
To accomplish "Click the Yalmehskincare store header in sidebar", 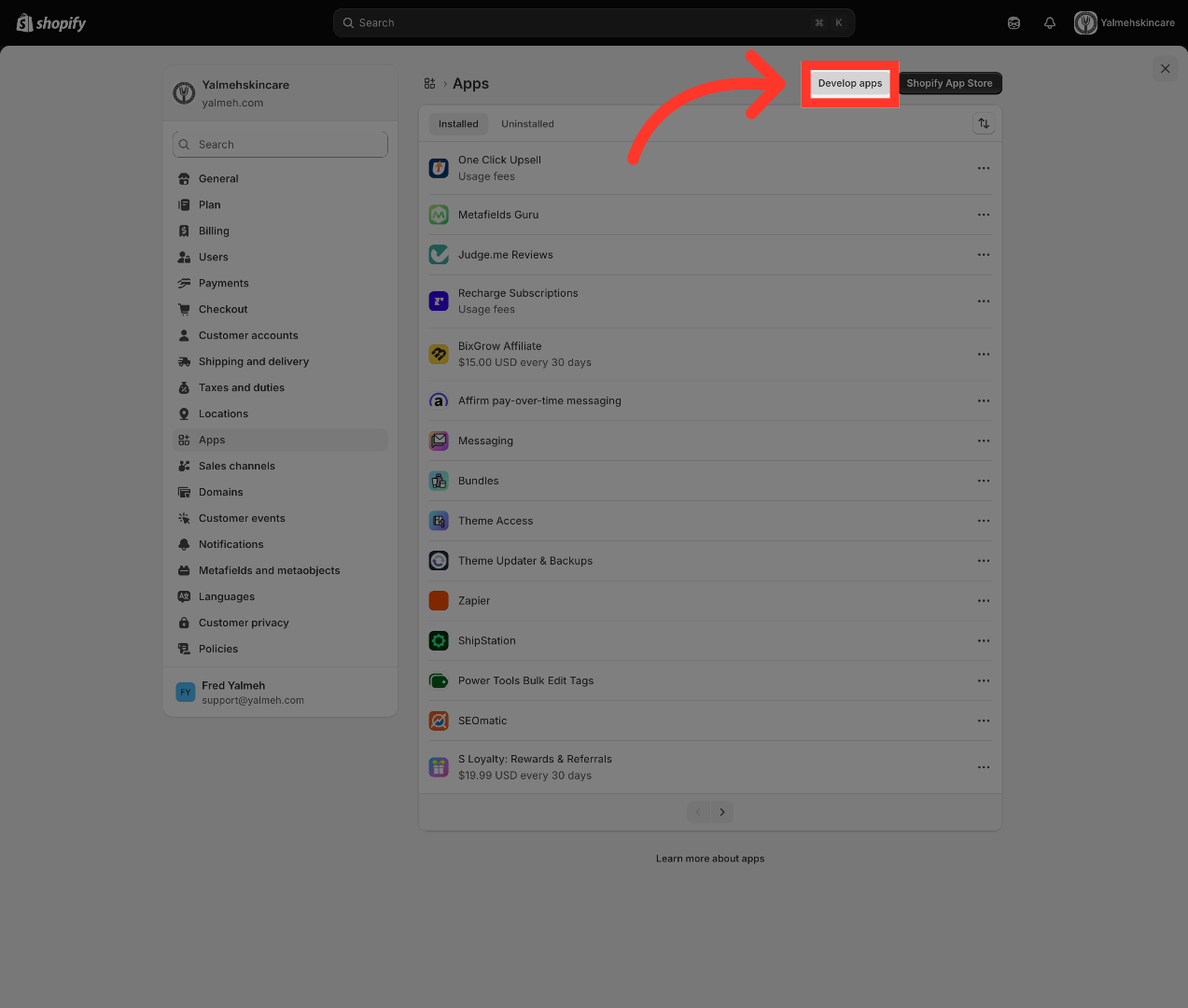I will (x=280, y=93).
